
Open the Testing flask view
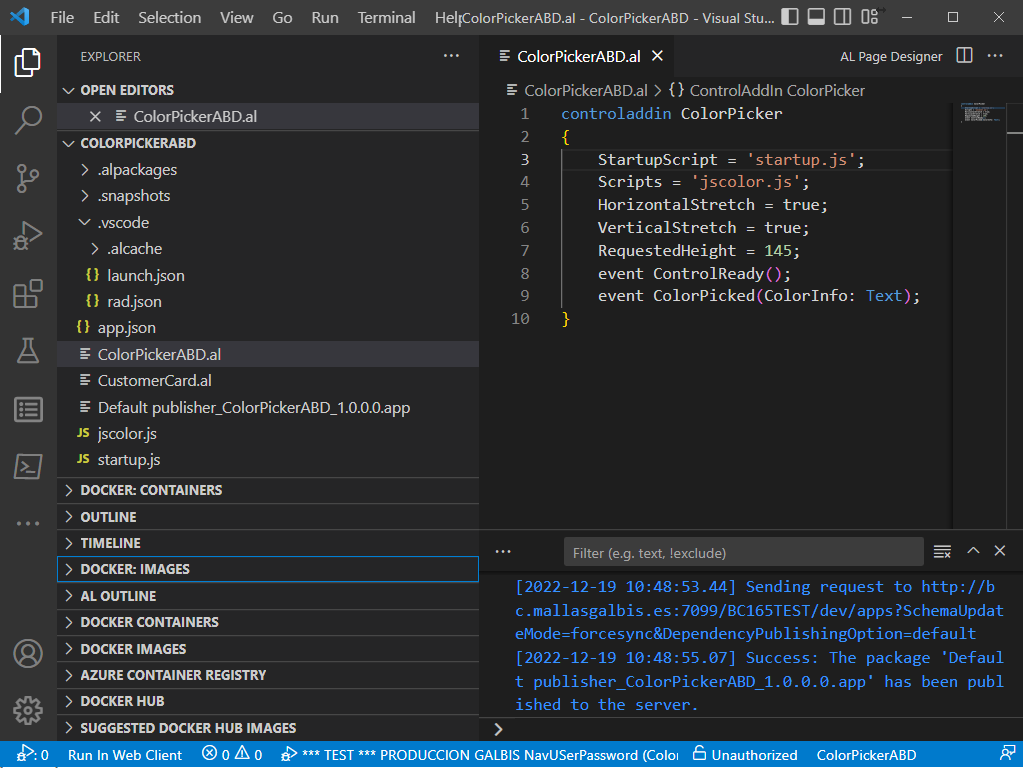(x=27, y=351)
